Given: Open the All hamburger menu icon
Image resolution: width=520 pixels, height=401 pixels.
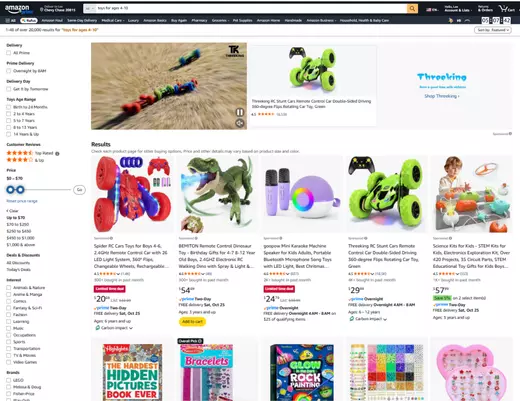Looking at the screenshot, I should (11, 20).
